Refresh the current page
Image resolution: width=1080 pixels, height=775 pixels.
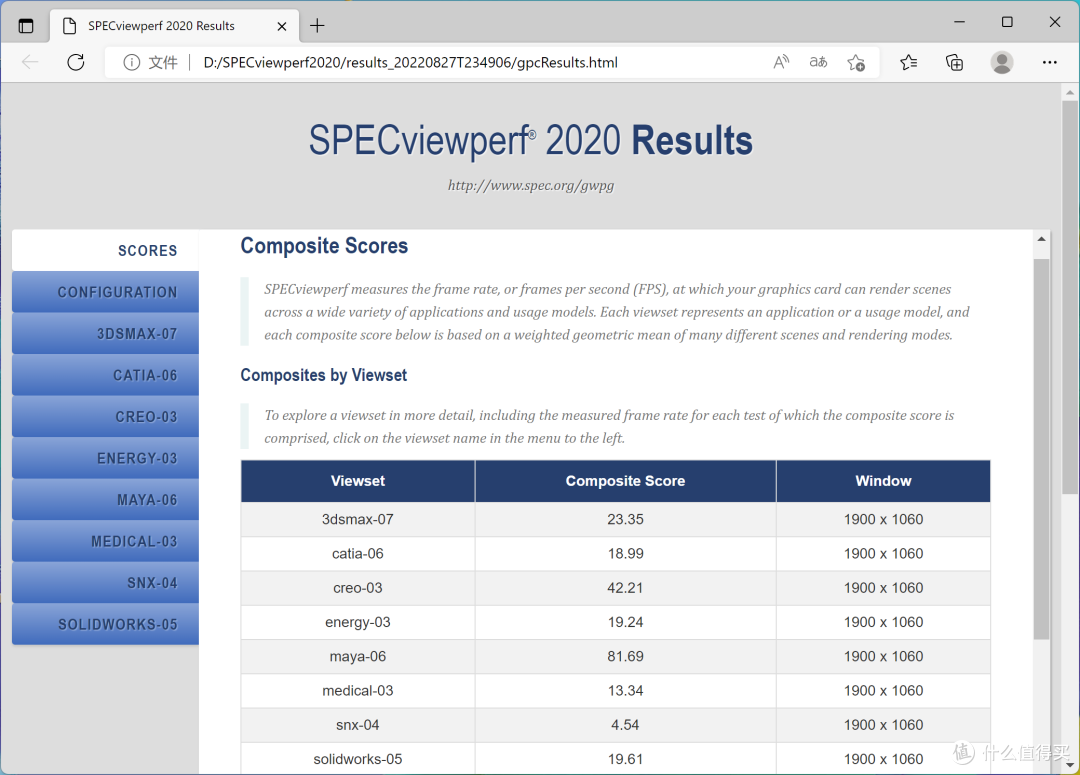(76, 63)
